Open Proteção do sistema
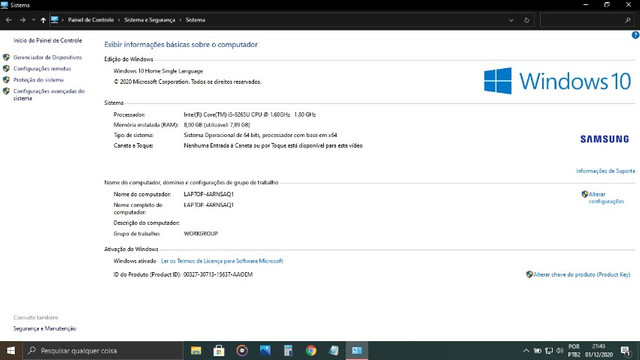640x360 pixels. pos(38,80)
